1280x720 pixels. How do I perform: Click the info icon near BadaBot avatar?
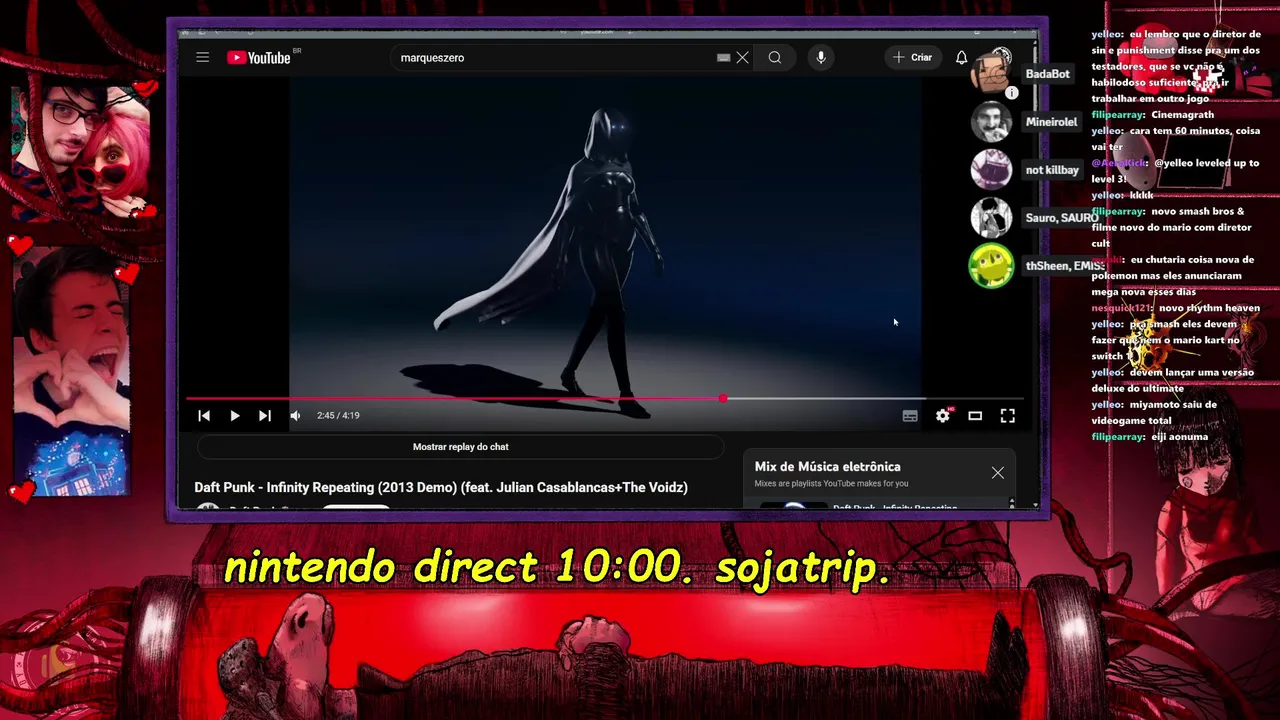pyautogui.click(x=1012, y=93)
